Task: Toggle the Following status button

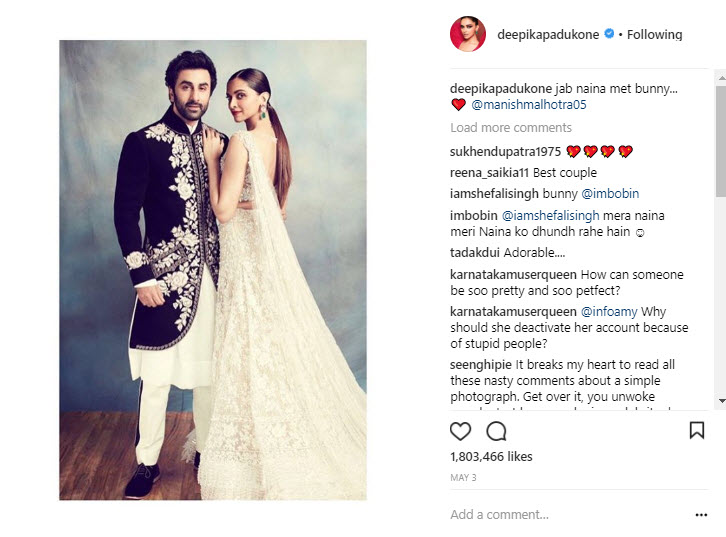Action: [654, 34]
